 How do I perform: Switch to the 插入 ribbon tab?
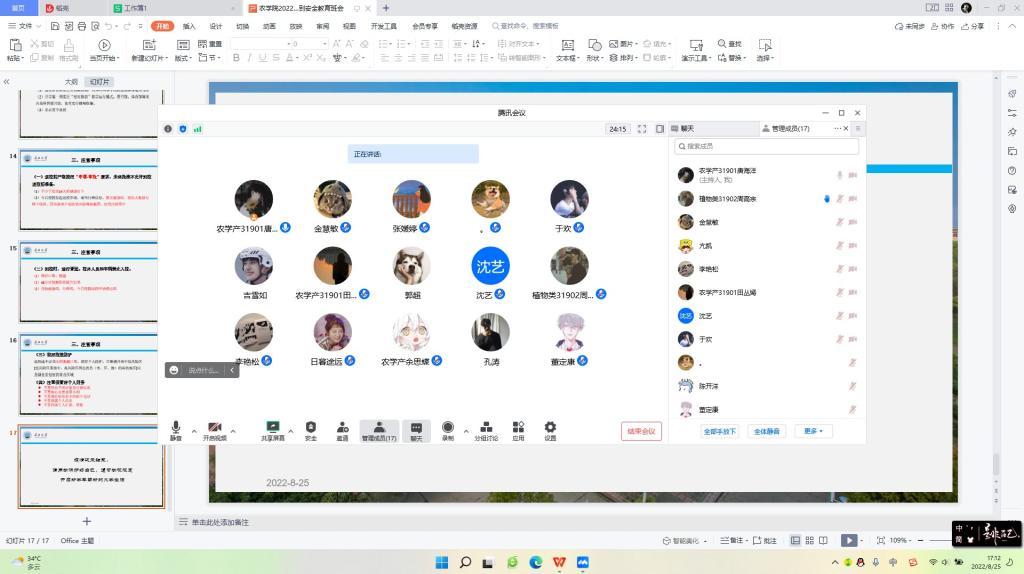coord(189,26)
